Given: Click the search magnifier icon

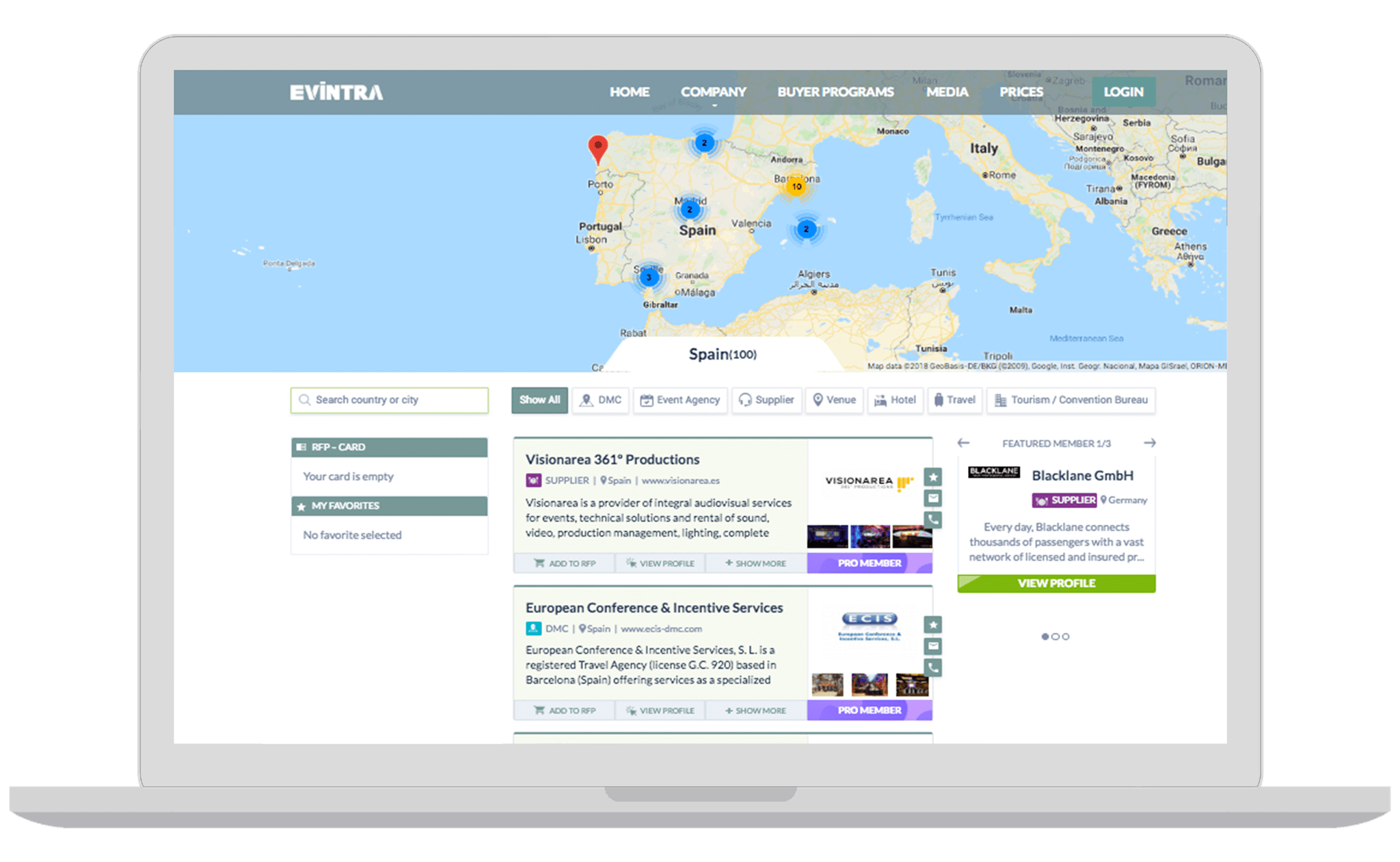Looking at the screenshot, I should (305, 400).
